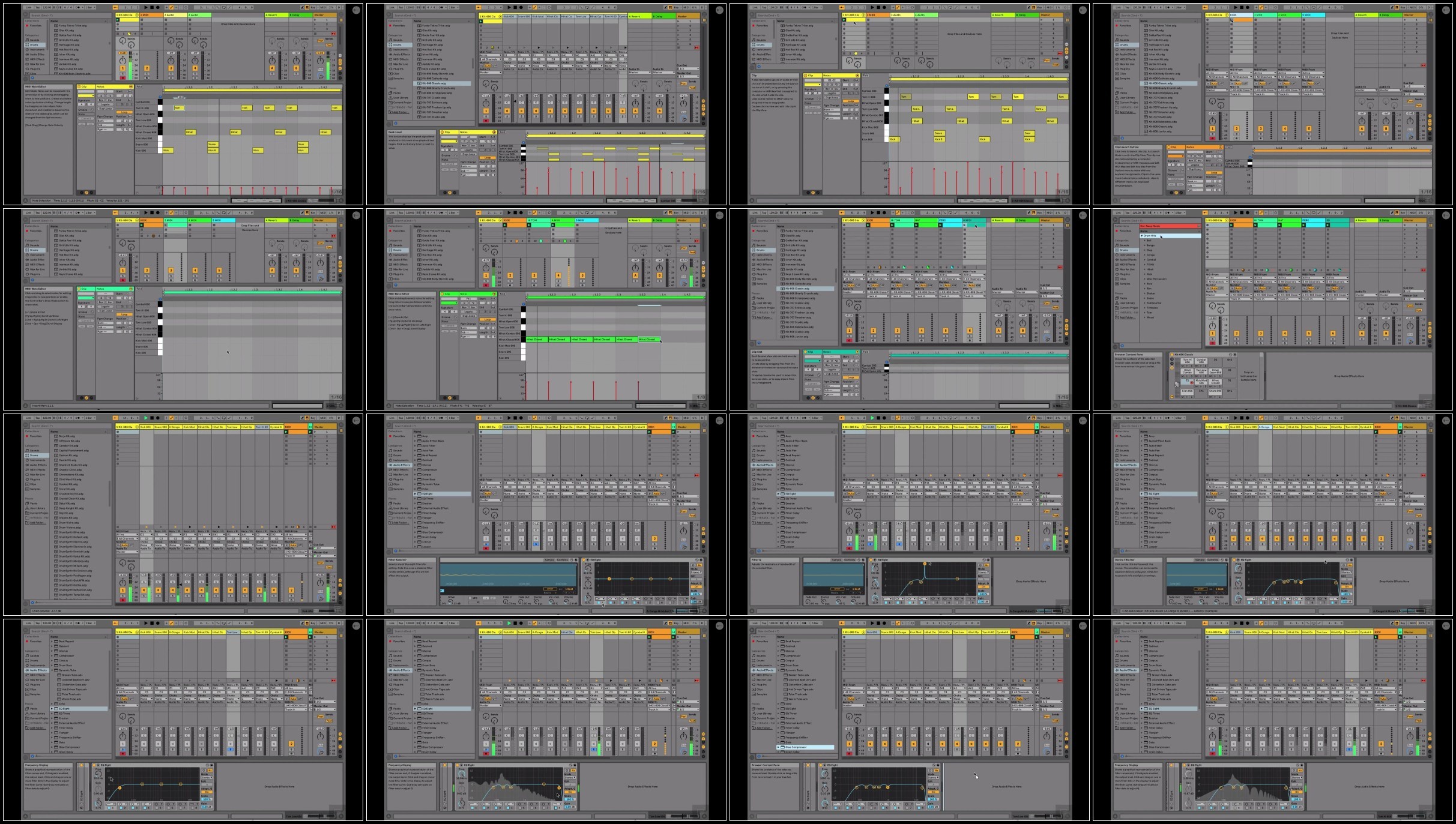Click the highlighted Glue Compressor row in the browser

[x=805, y=747]
